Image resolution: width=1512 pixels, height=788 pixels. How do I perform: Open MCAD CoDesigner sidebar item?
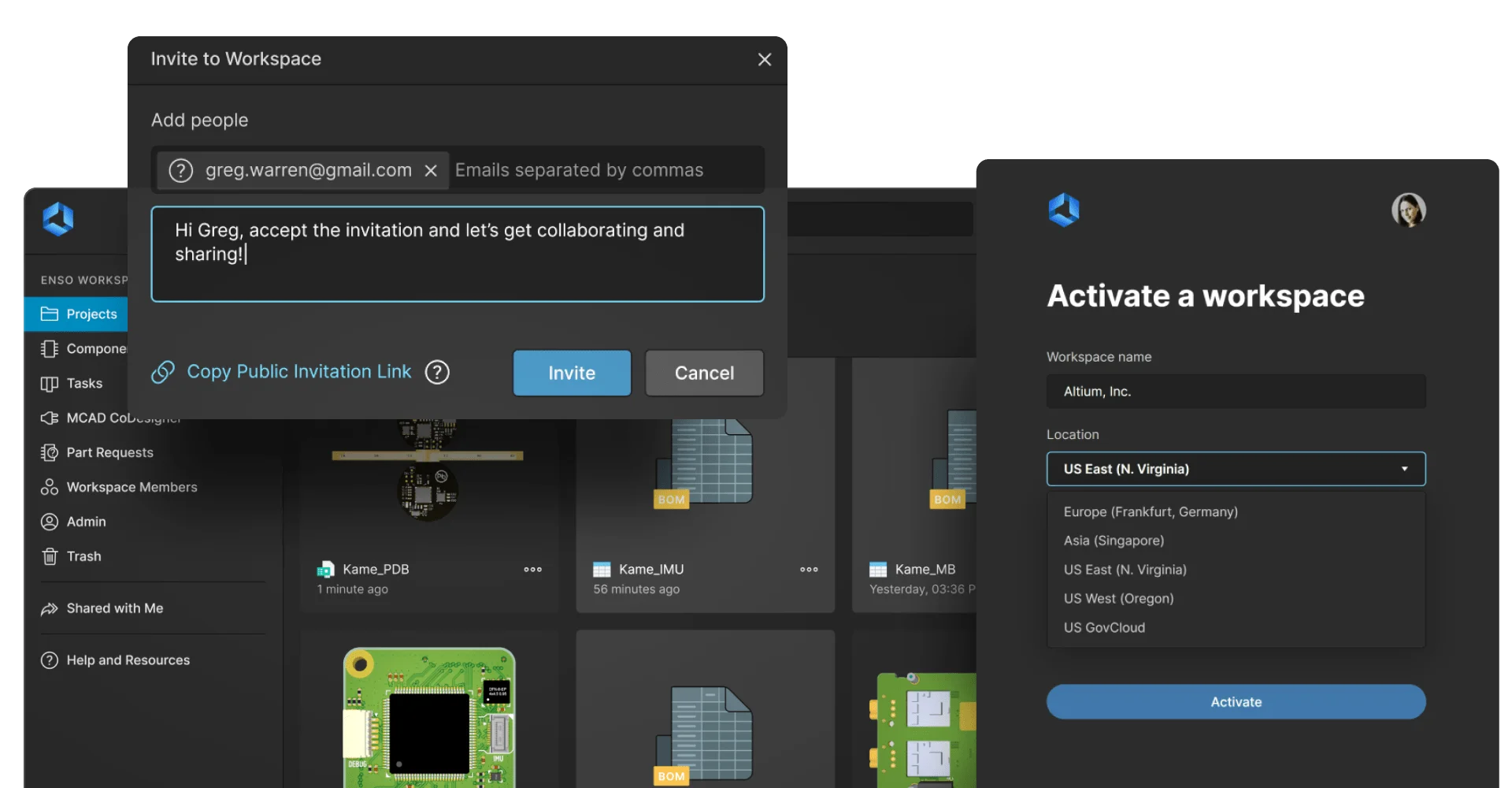tap(110, 418)
